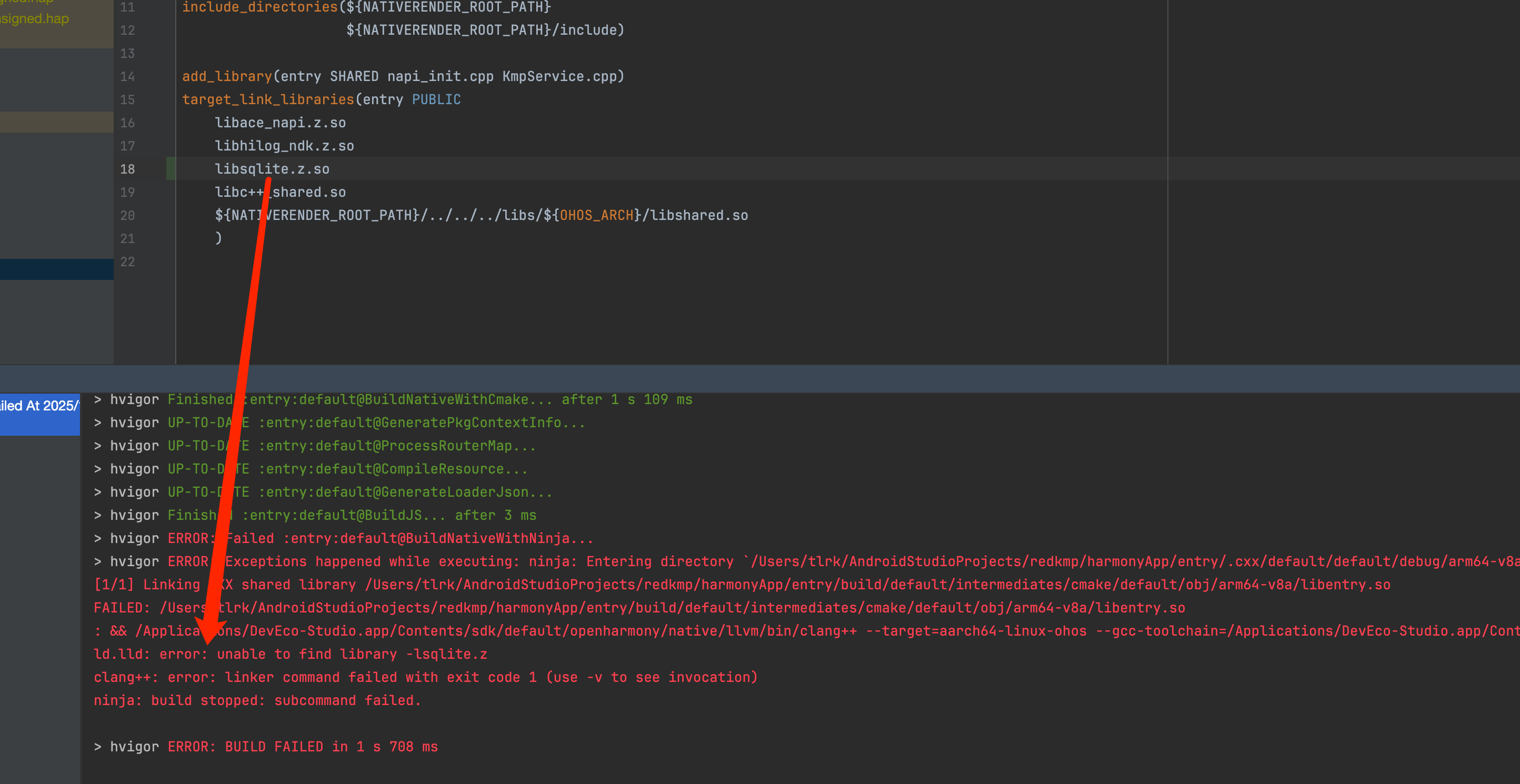Screen dimensions: 1520x784
Task: Click the ${NATIVERENDER_ROOT_PATH}/include) path on line 12
Action: click(x=485, y=30)
